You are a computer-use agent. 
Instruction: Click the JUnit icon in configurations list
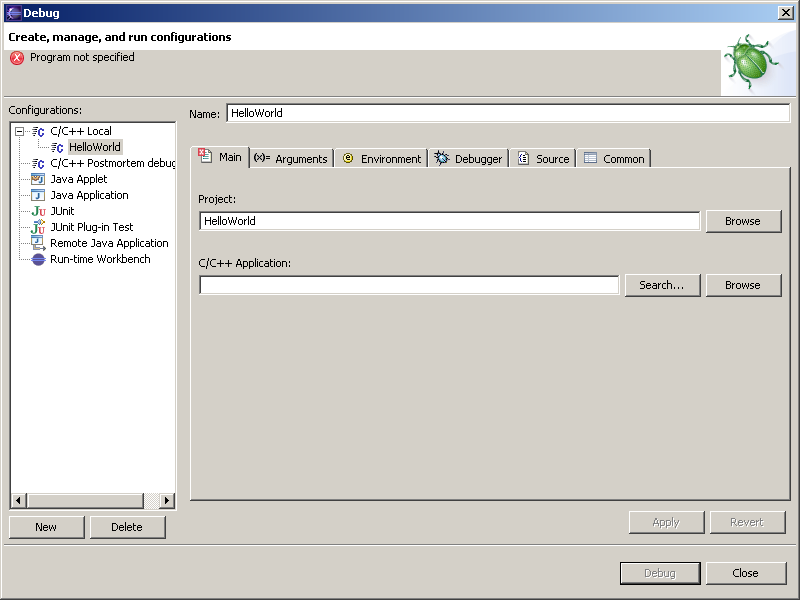(38, 211)
